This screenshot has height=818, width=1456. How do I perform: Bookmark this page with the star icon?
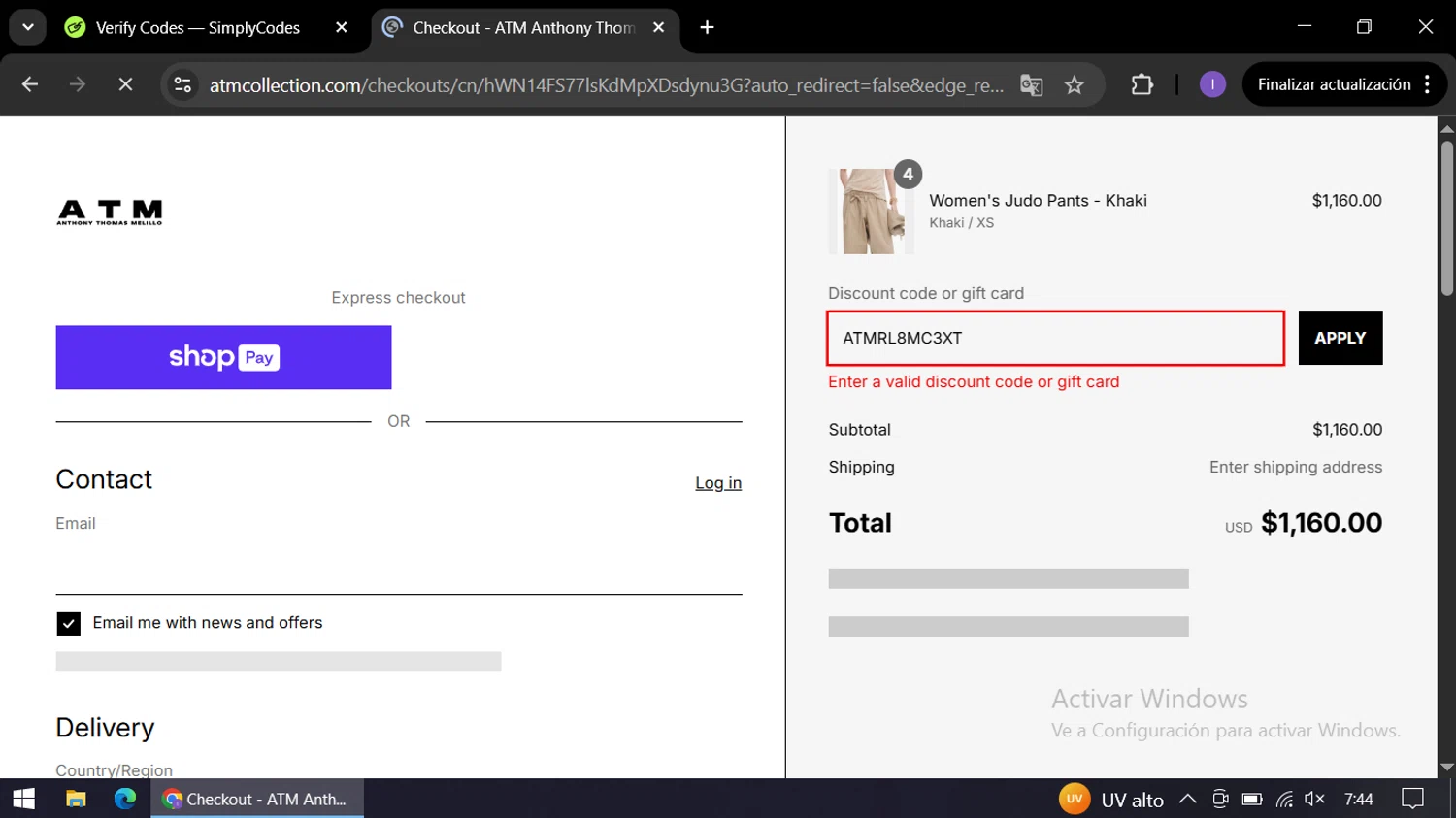click(x=1074, y=85)
